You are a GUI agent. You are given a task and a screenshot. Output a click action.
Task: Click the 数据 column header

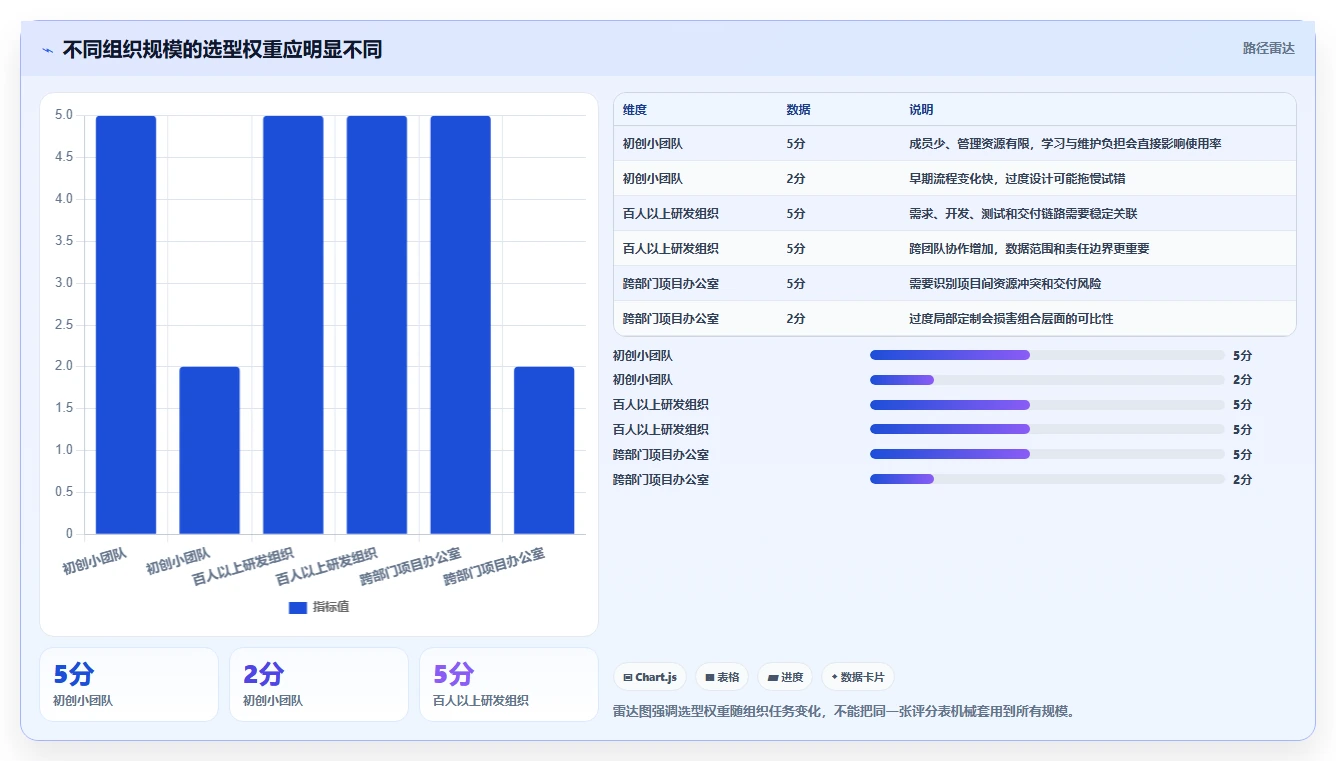click(x=799, y=110)
